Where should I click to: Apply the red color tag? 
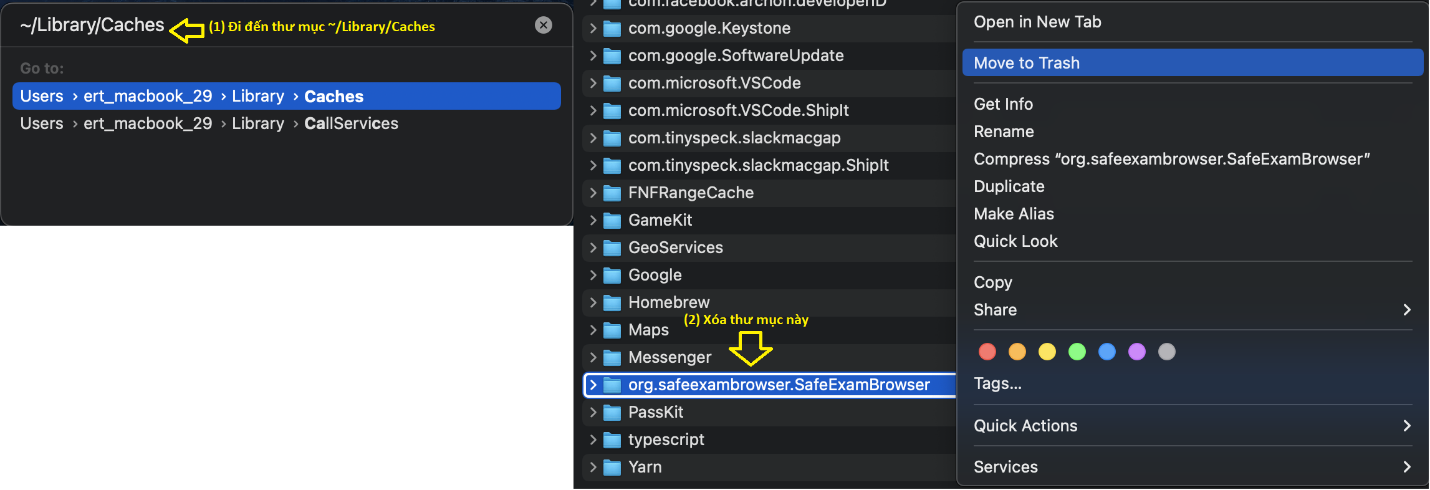pos(987,352)
